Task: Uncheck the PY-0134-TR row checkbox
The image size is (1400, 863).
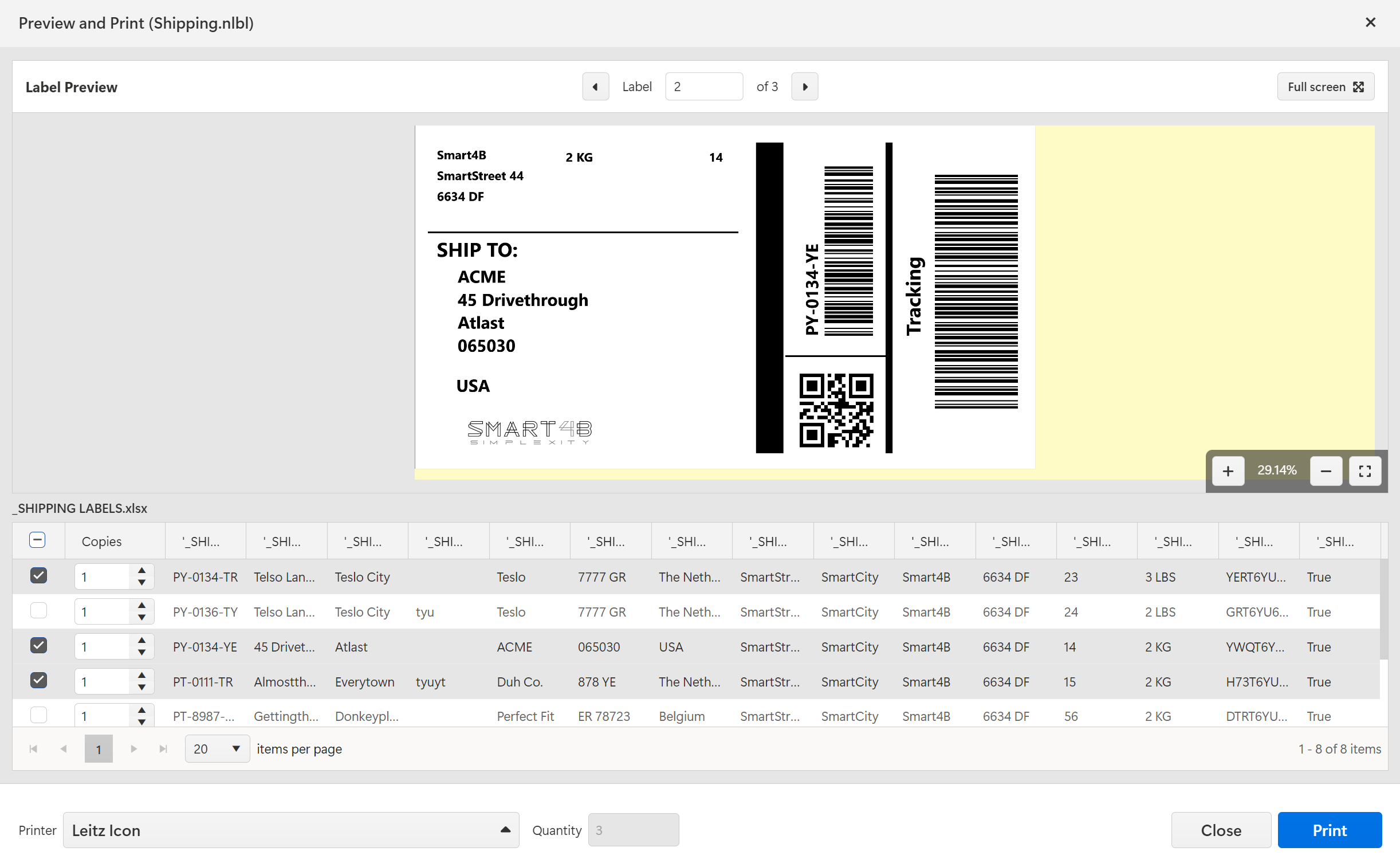Action: (x=38, y=575)
